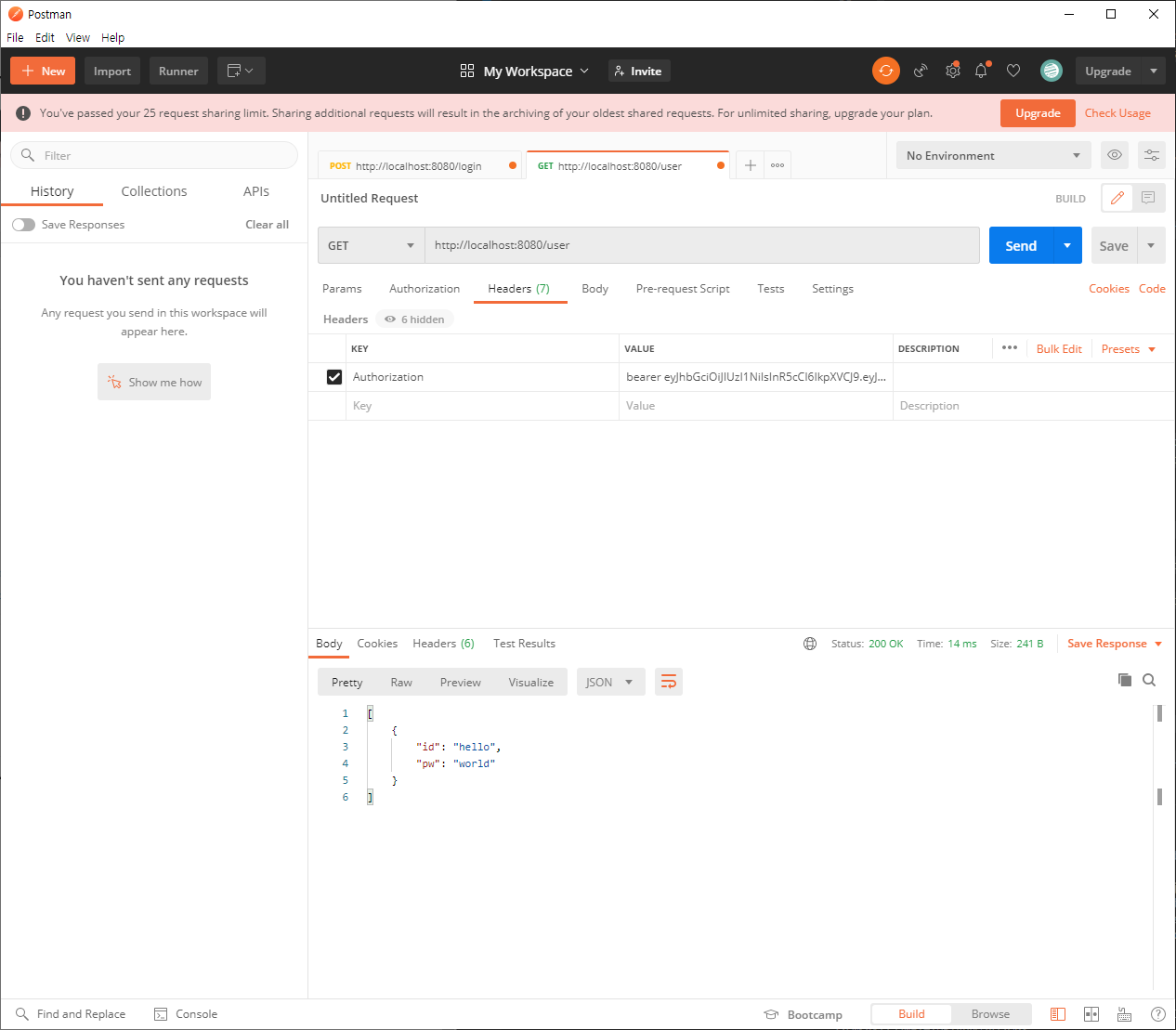Open the notifications bell
1176x1030 pixels.
[x=981, y=71]
